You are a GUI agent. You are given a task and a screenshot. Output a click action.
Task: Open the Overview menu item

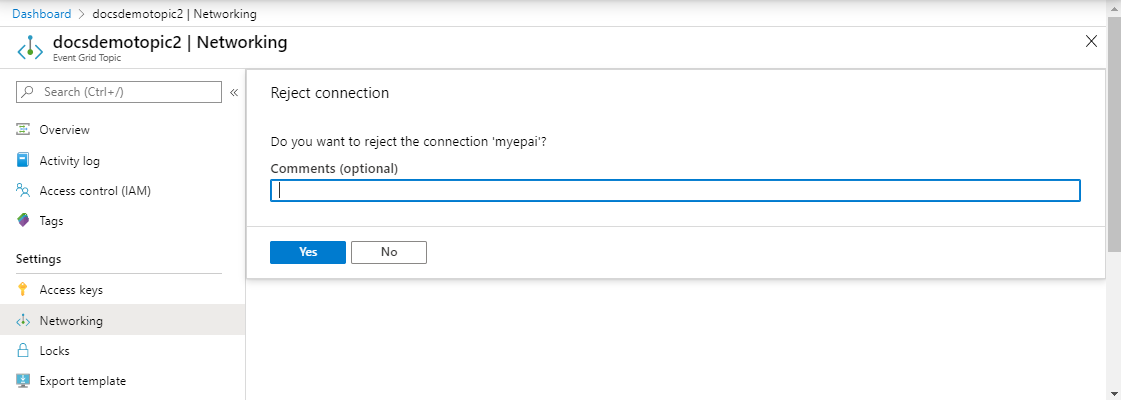pyautogui.click(x=64, y=130)
